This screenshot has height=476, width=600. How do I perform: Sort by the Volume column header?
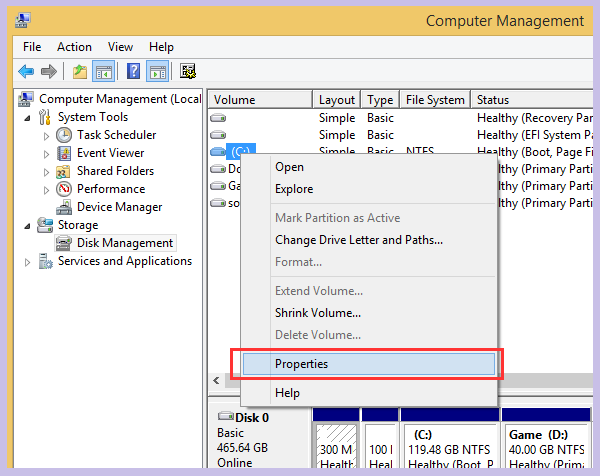pos(260,100)
